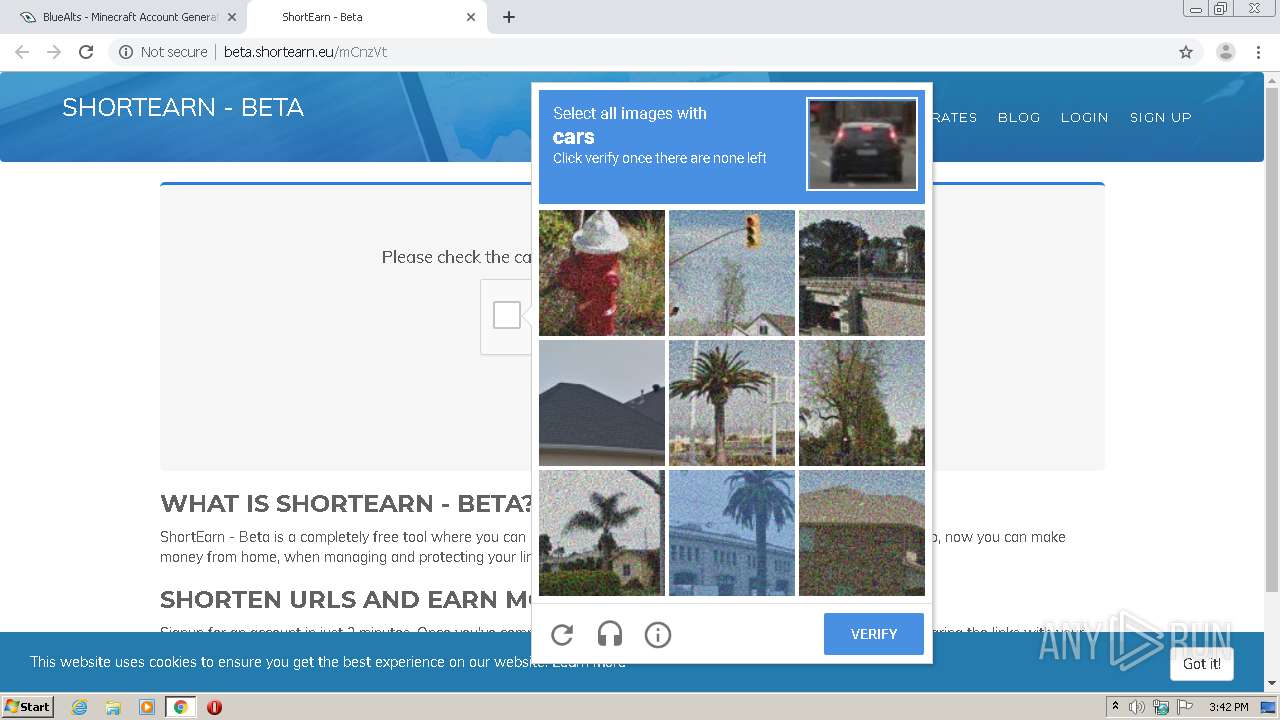Launch Internet Explorer from taskbar
1280x720 pixels.
(80, 707)
